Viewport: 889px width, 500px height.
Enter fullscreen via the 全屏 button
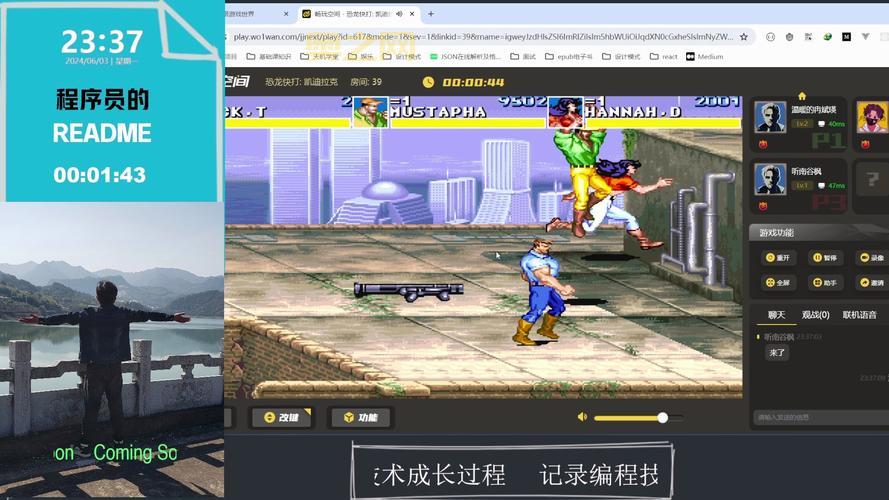pyautogui.click(x=778, y=282)
